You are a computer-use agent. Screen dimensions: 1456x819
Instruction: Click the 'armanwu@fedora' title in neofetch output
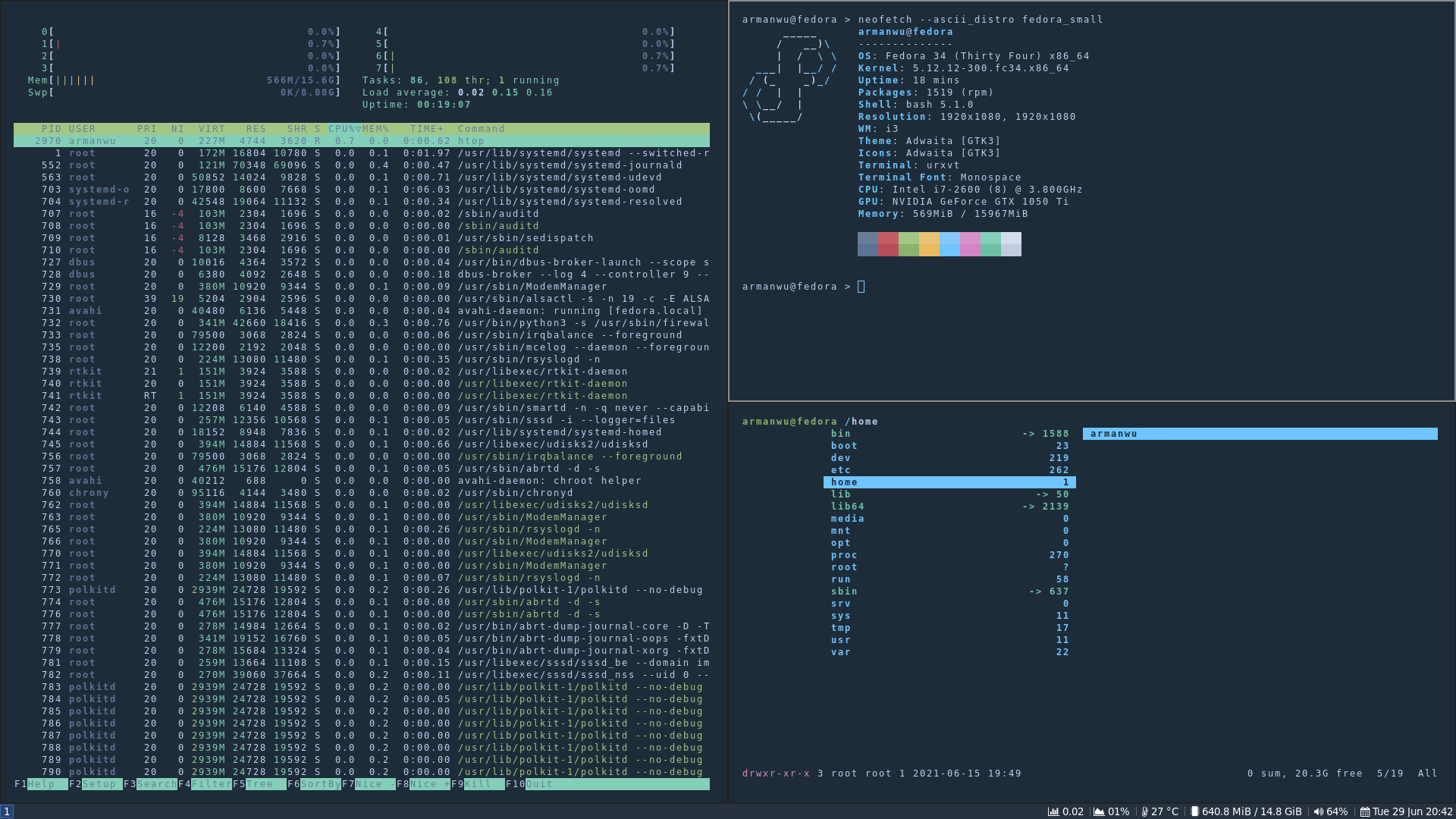click(905, 32)
